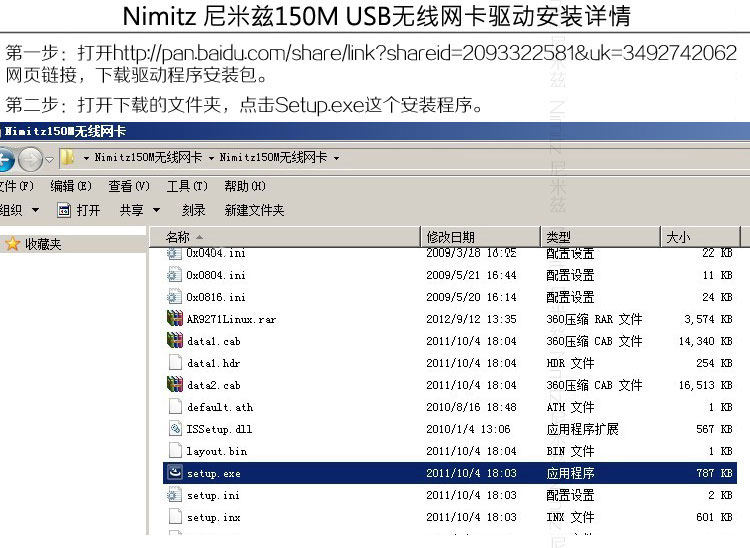Click the 新建文件夹 toolbar button
The width and height of the screenshot is (750, 548).
point(254,210)
